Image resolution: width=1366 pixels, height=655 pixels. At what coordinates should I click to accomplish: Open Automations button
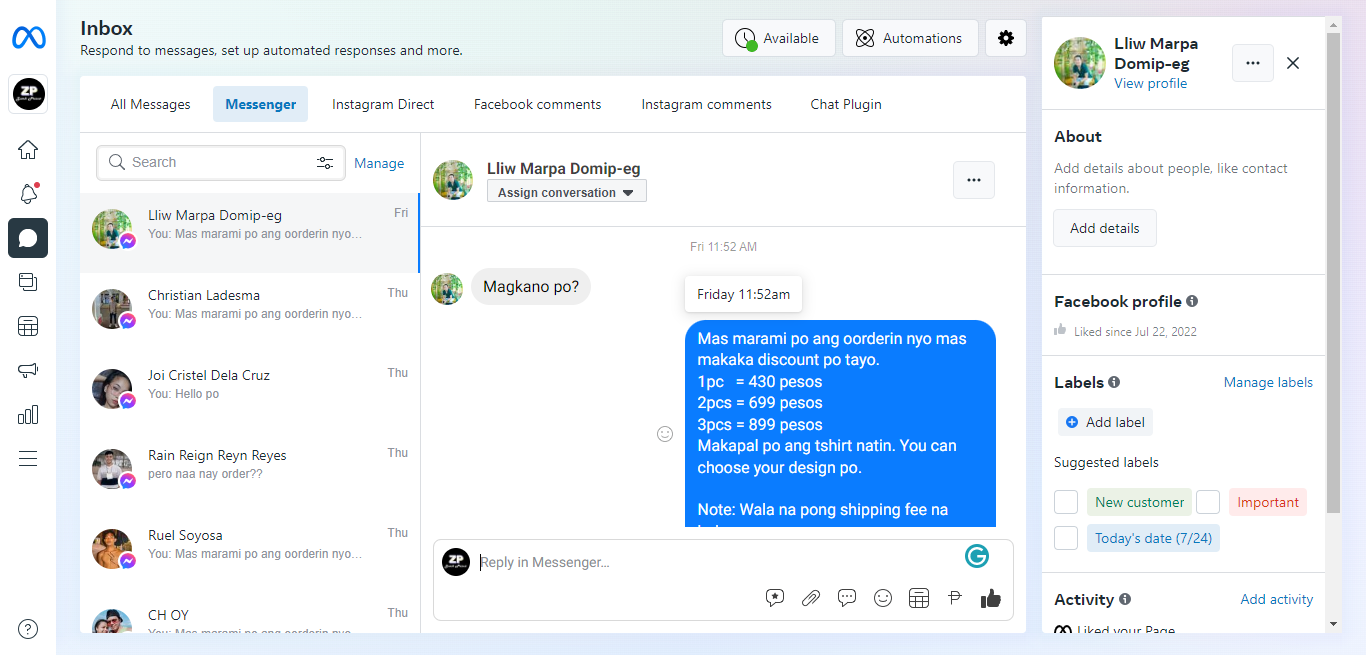tap(910, 38)
